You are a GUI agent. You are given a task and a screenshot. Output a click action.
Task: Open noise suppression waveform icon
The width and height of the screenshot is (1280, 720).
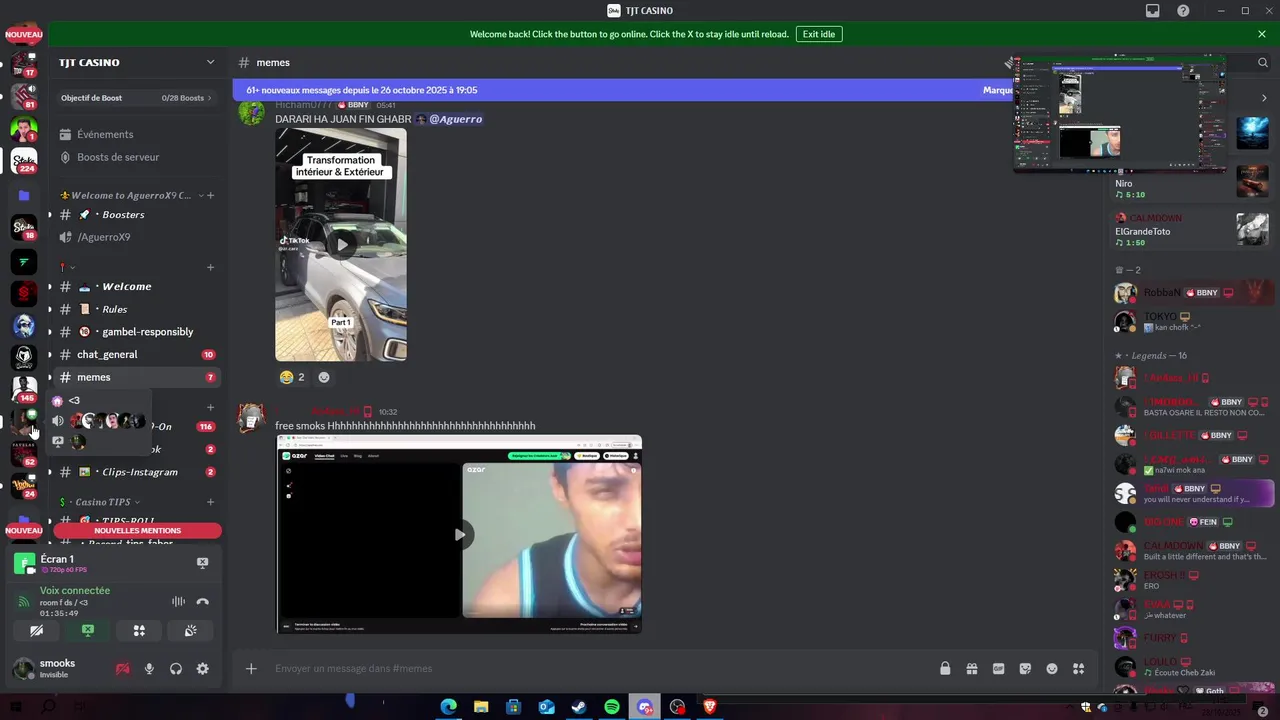click(178, 601)
